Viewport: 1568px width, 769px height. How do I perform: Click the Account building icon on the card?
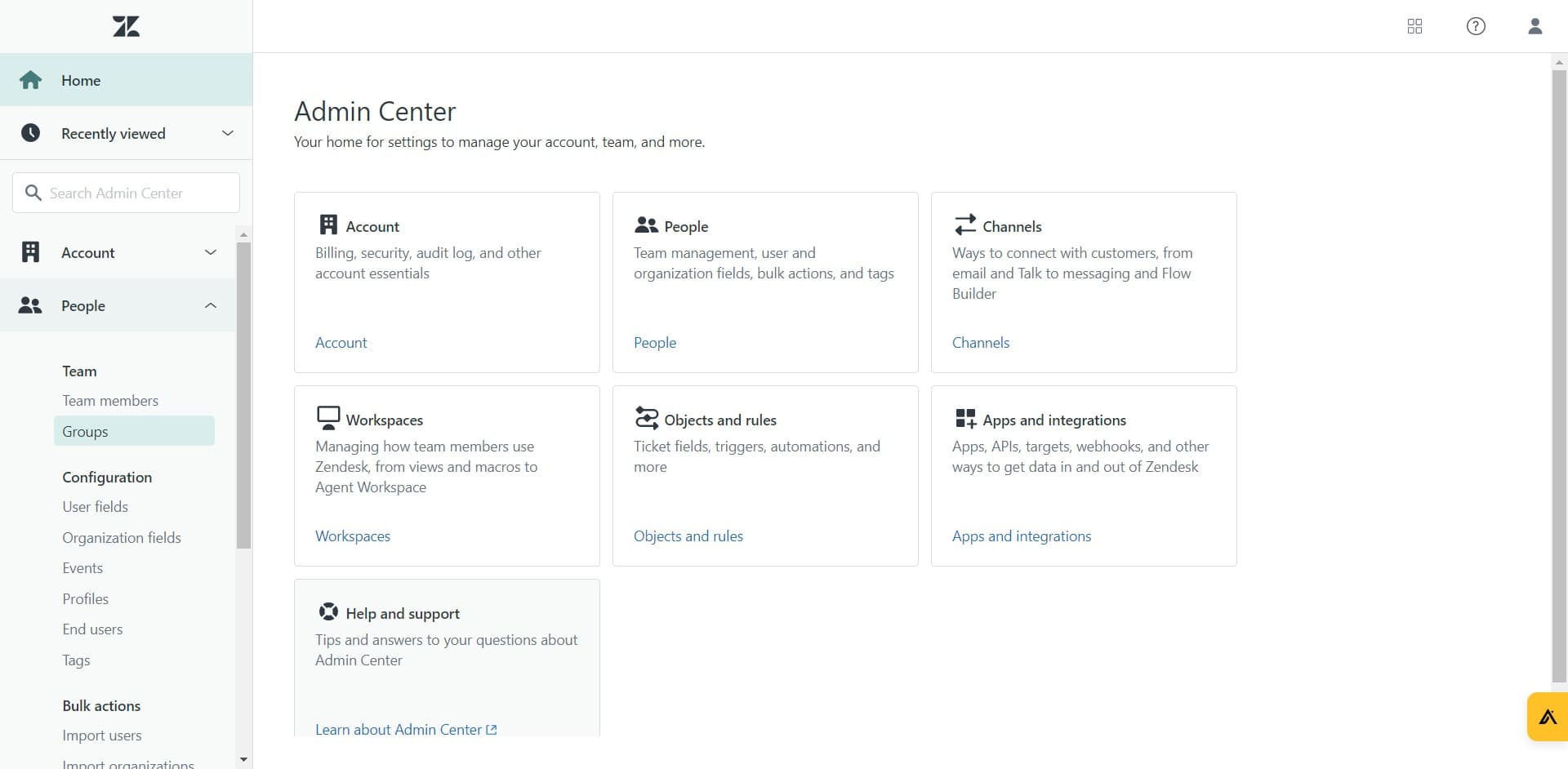[327, 224]
